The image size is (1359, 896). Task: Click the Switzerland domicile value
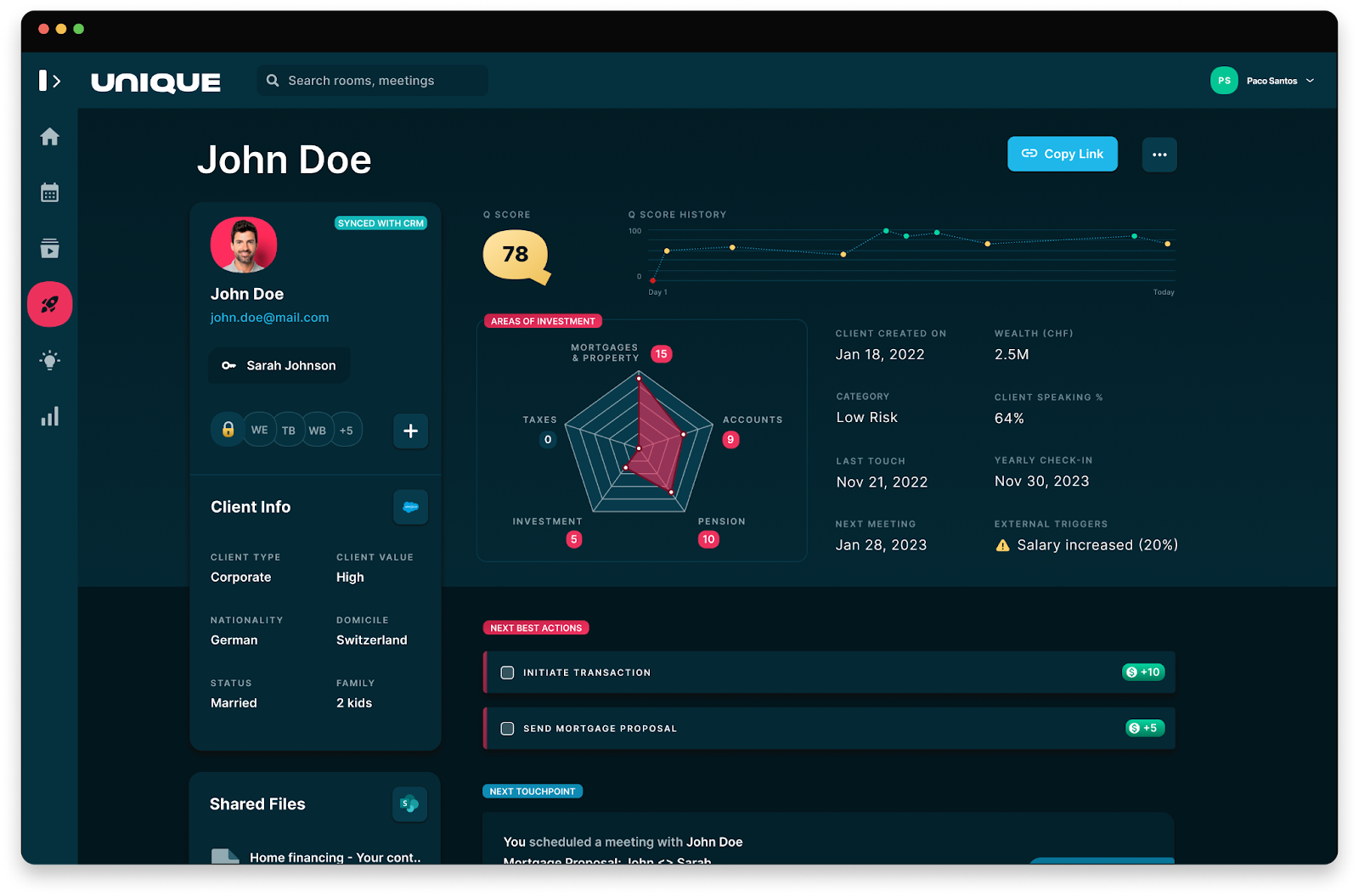point(372,640)
